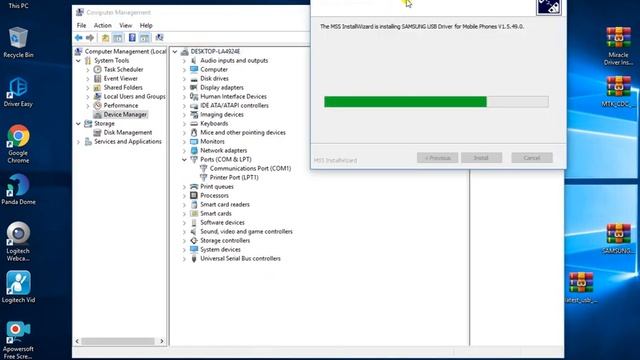Click the green installation progress bar
Viewport: 640px width, 360px height.
[436, 102]
